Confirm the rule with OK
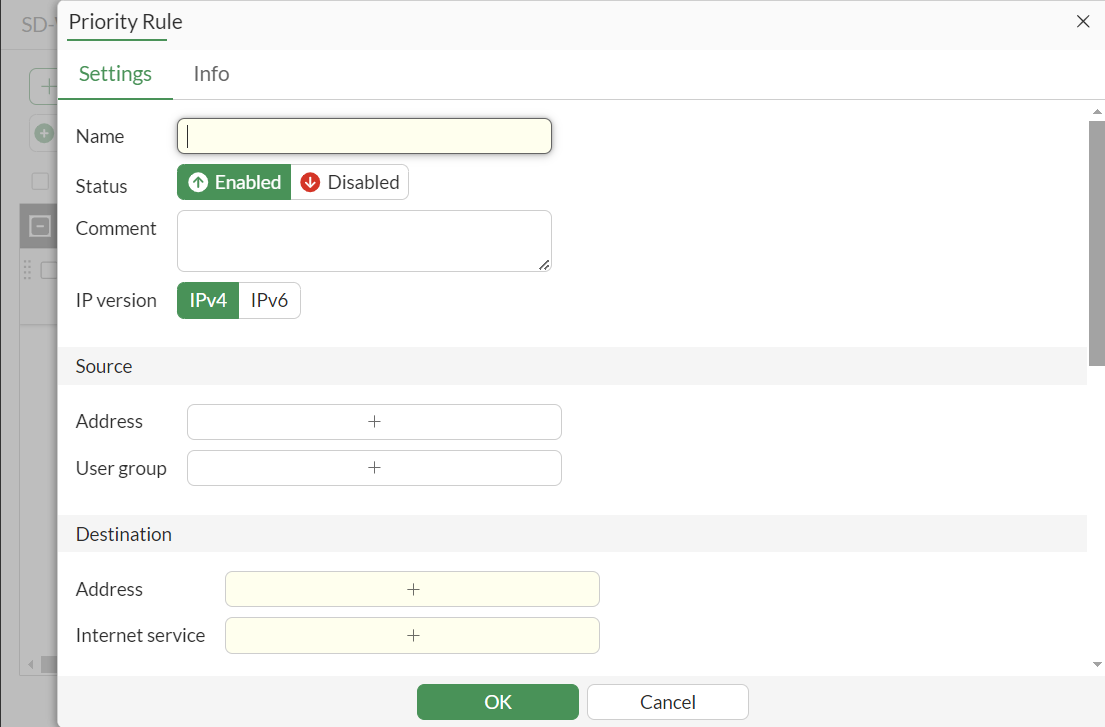The image size is (1105, 727). (x=497, y=702)
